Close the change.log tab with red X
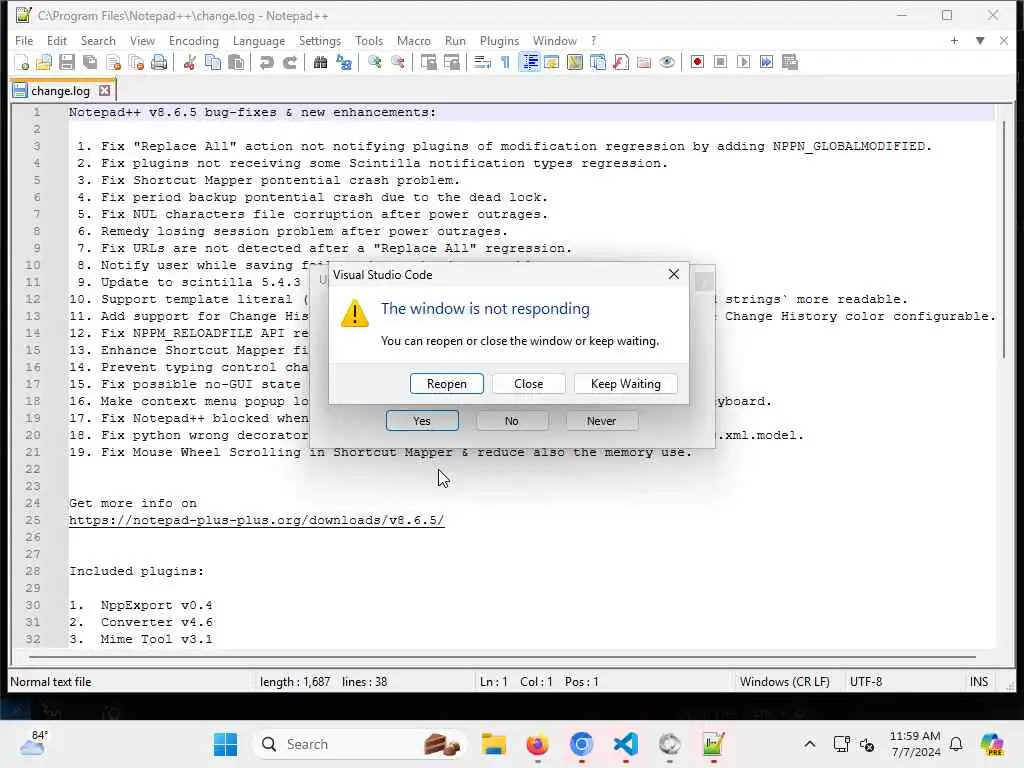Screen dimensions: 1024x768 (x=104, y=91)
